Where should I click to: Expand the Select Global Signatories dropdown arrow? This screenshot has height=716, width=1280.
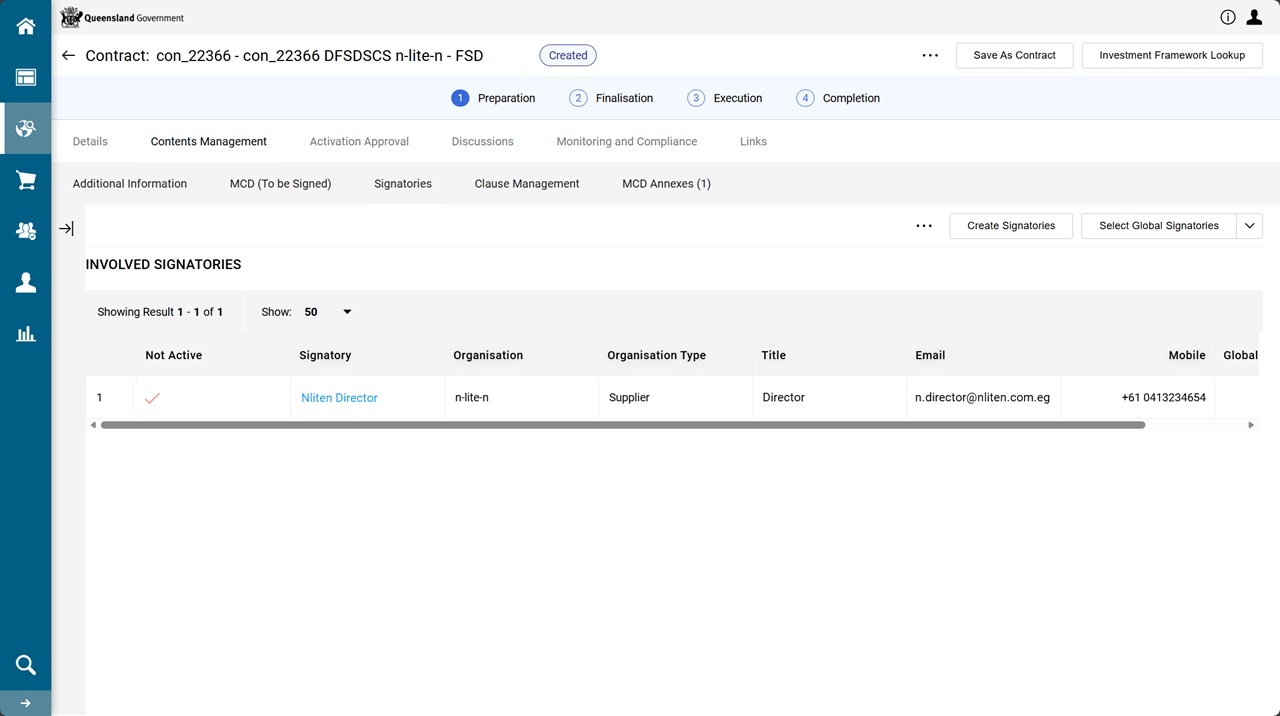point(1250,226)
